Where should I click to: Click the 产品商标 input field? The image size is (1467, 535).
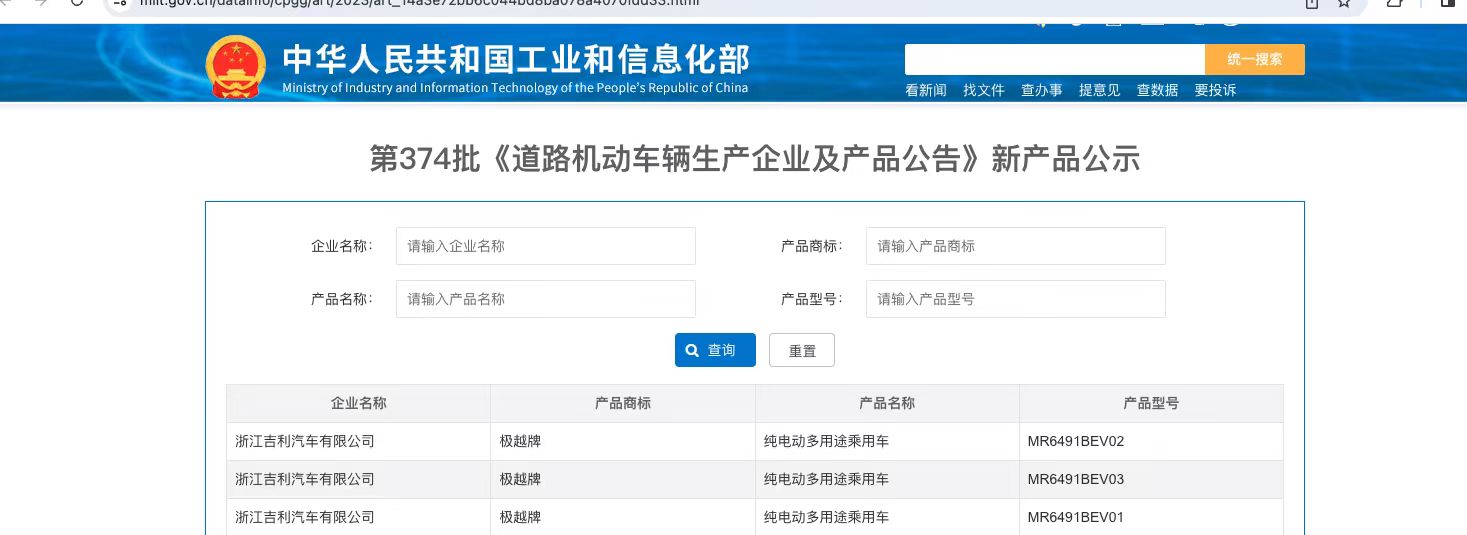point(1015,246)
